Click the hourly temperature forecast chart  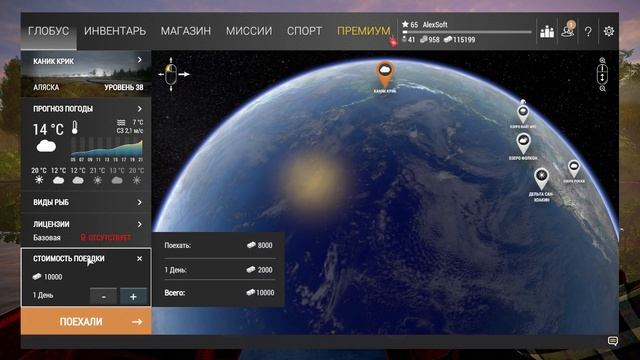(x=107, y=148)
